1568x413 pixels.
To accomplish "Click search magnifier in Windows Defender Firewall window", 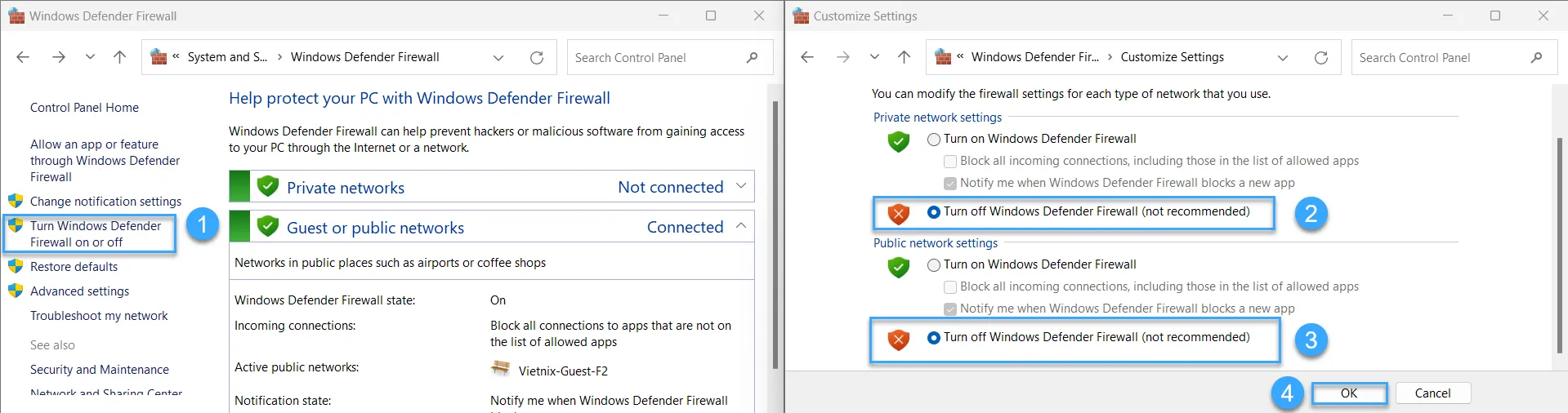I will click(752, 57).
